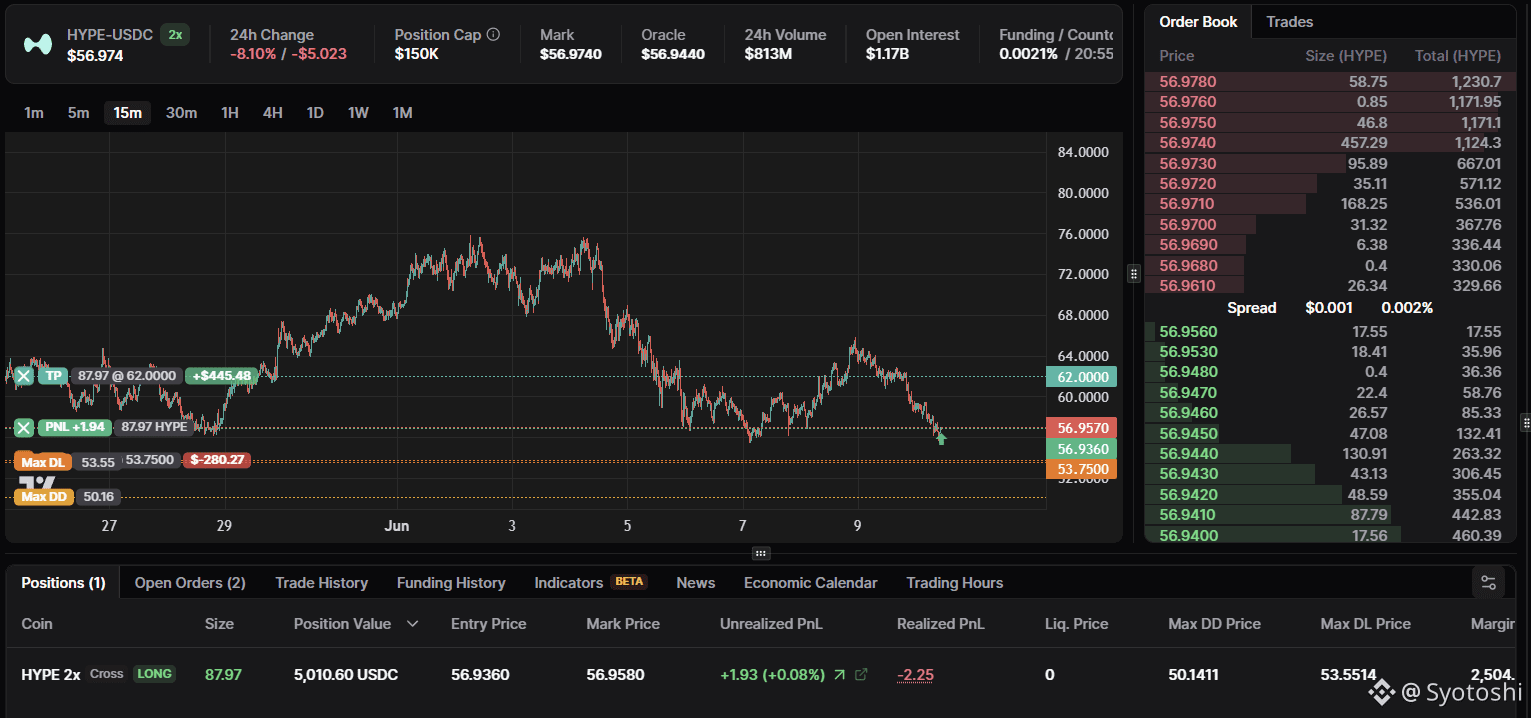Image resolution: width=1531 pixels, height=718 pixels.
Task: Cancel the TP order on chart
Action: [23, 376]
